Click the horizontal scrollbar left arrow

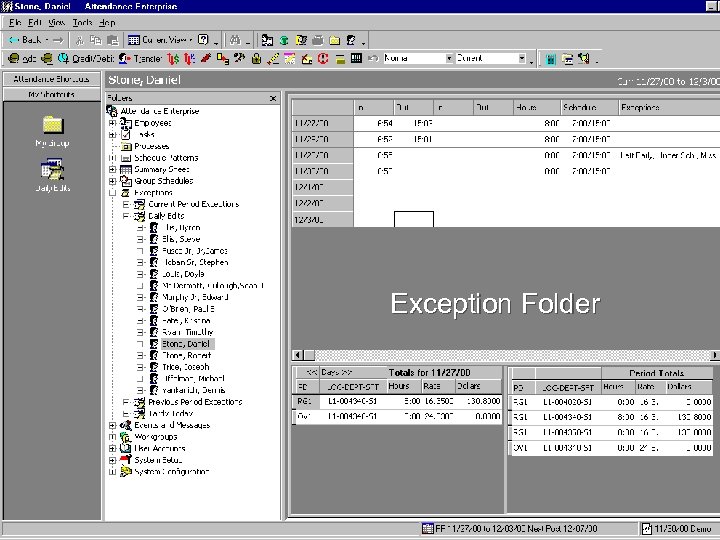tap(298, 355)
